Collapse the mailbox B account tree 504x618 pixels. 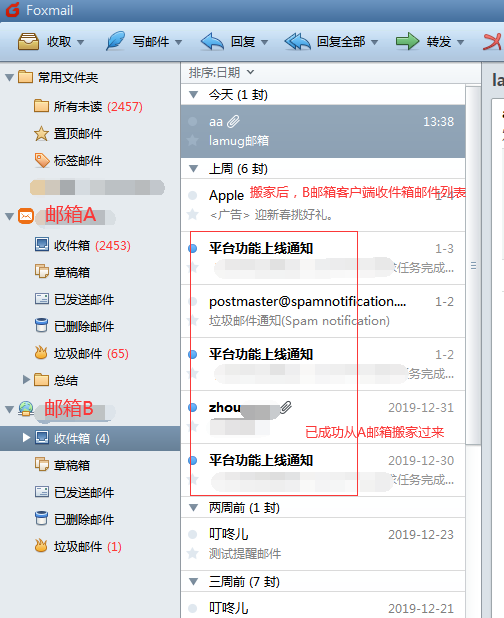[x=10, y=410]
